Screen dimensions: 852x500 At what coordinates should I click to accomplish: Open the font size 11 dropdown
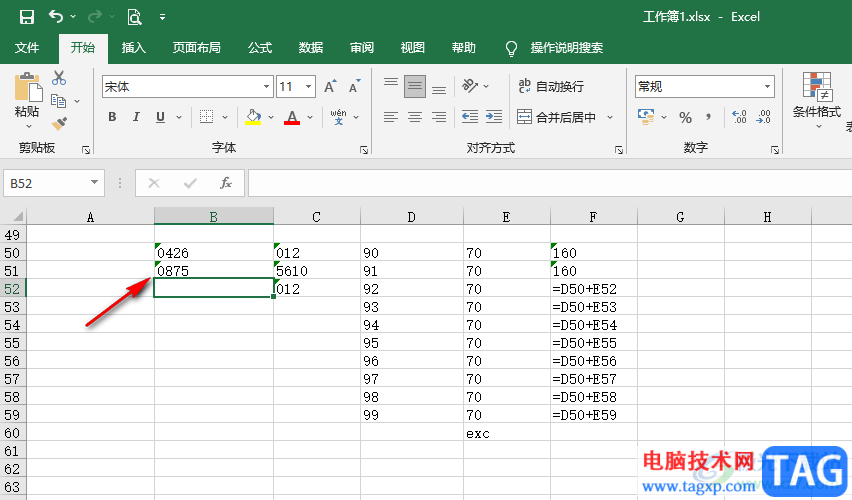coord(308,86)
